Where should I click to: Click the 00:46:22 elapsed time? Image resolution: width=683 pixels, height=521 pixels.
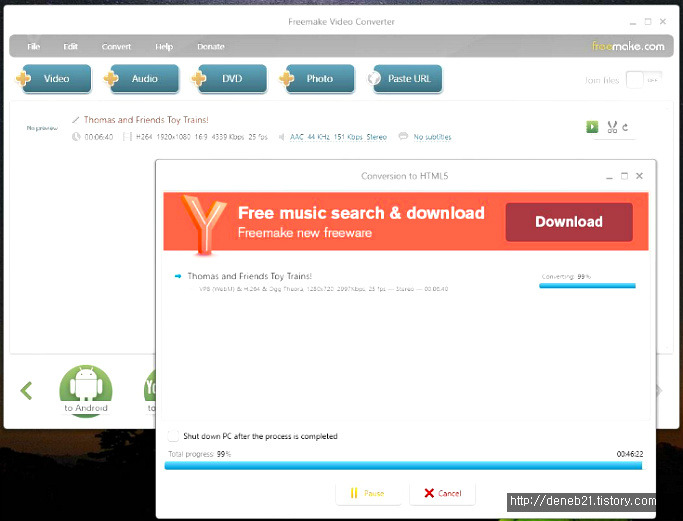pyautogui.click(x=630, y=454)
